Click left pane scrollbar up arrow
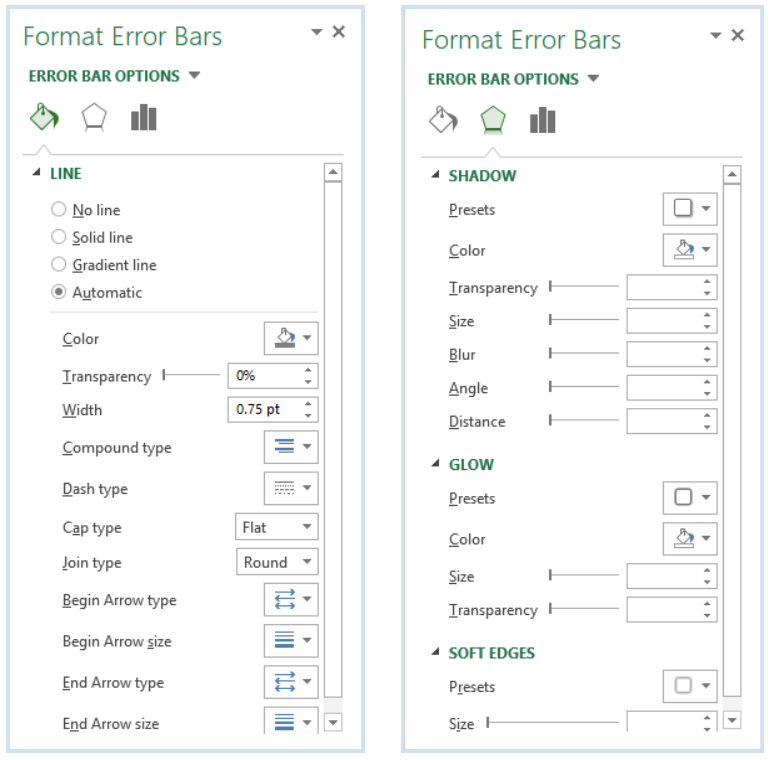This screenshot has height=760, width=771. coord(333,172)
